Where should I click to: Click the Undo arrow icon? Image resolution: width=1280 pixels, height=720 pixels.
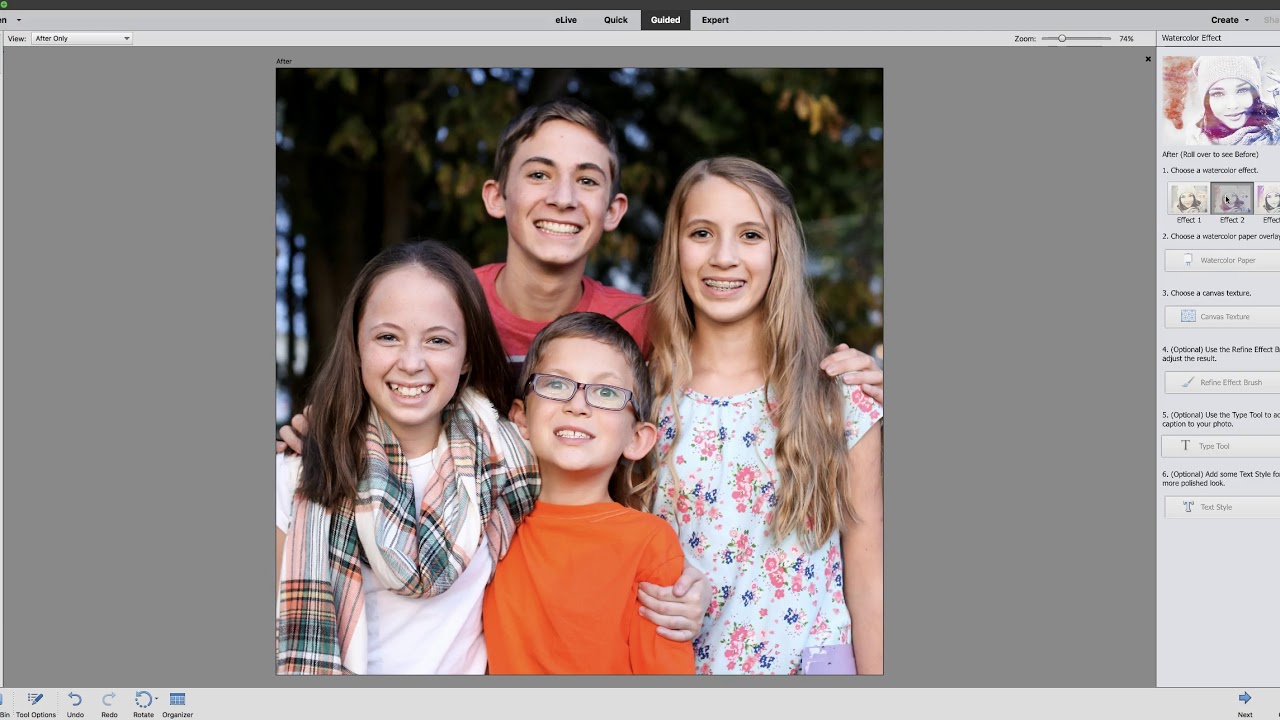click(x=75, y=700)
